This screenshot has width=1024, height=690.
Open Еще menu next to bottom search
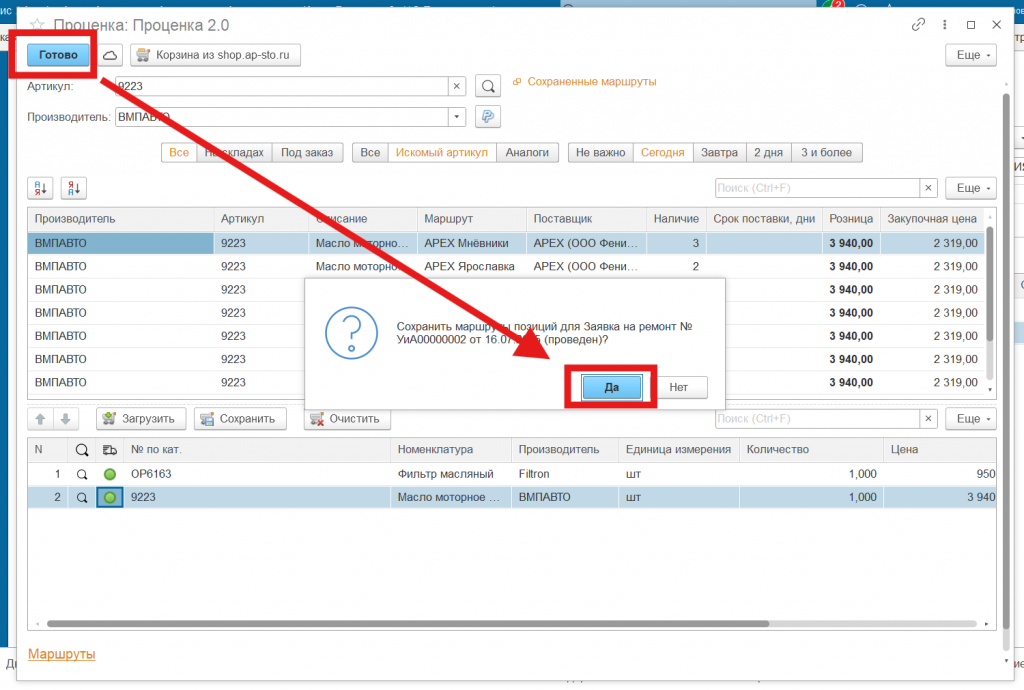tap(971, 419)
